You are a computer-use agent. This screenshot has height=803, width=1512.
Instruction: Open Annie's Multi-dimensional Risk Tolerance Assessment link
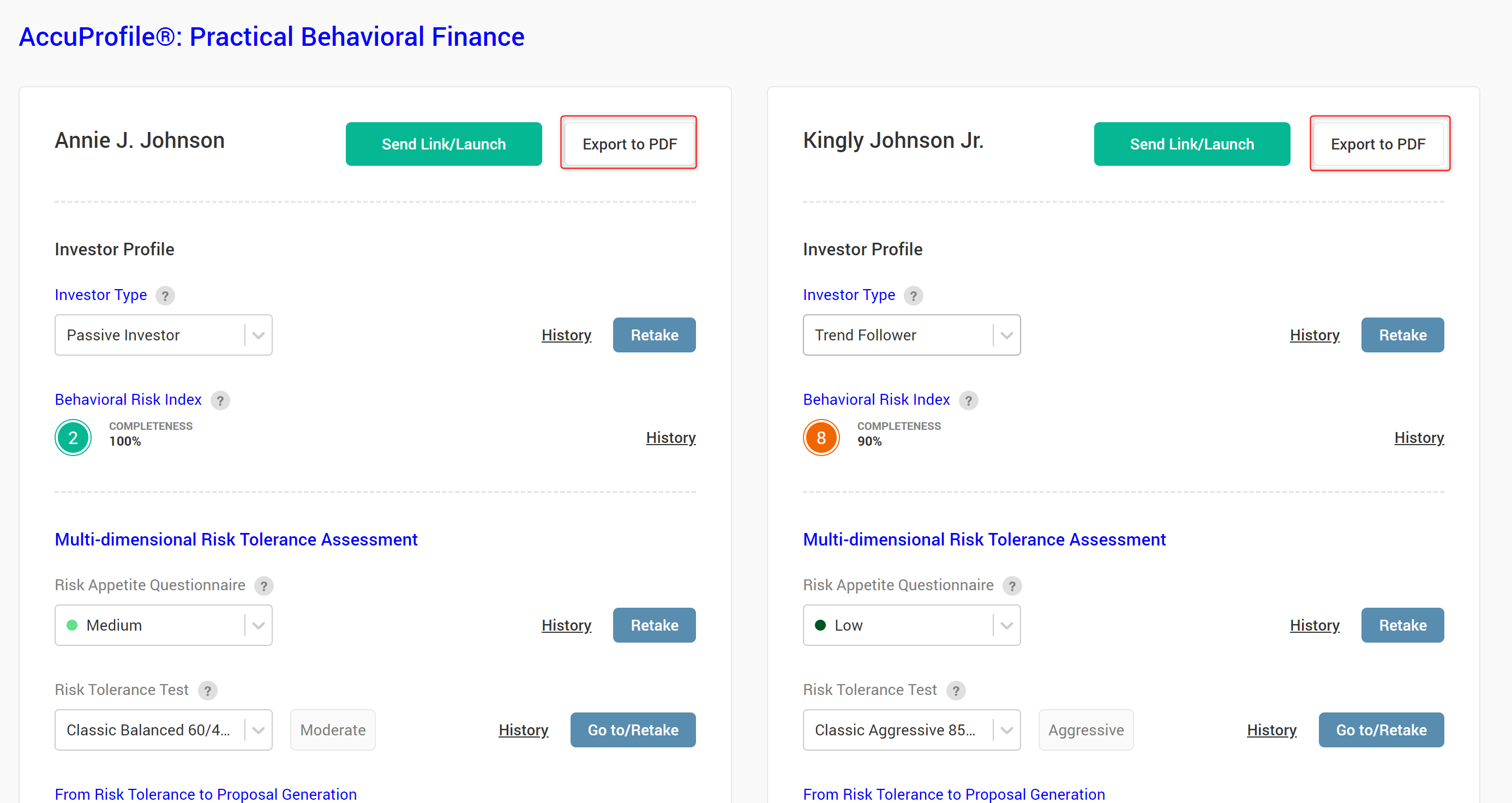click(236, 539)
